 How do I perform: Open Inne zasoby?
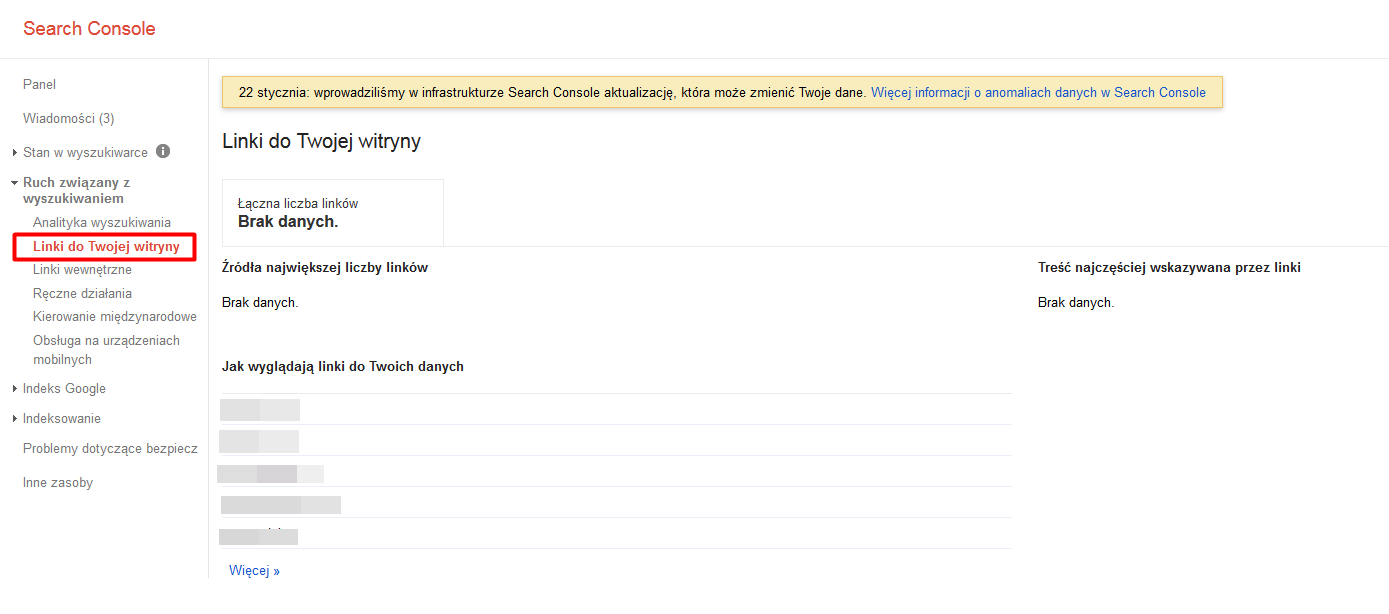click(x=58, y=482)
